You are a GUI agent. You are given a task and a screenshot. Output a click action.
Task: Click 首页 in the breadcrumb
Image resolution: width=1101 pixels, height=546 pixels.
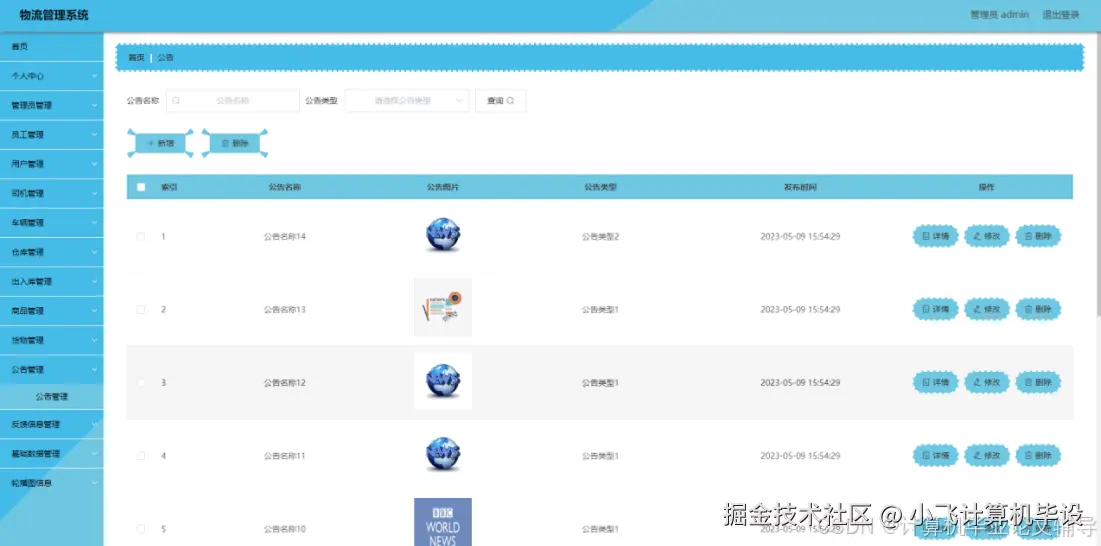[136, 58]
